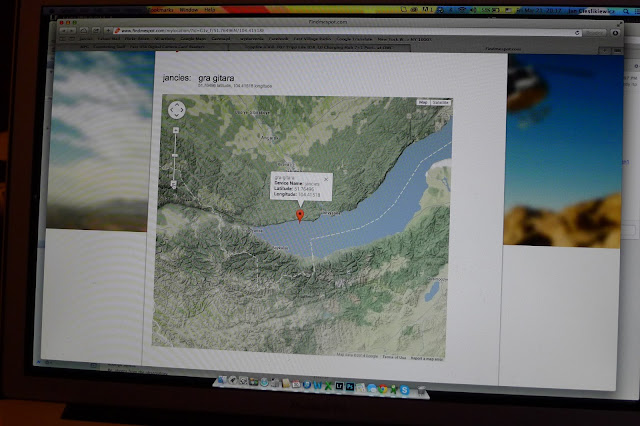Zoom out with the map minus button
This screenshot has height=426, width=640.
(174, 185)
